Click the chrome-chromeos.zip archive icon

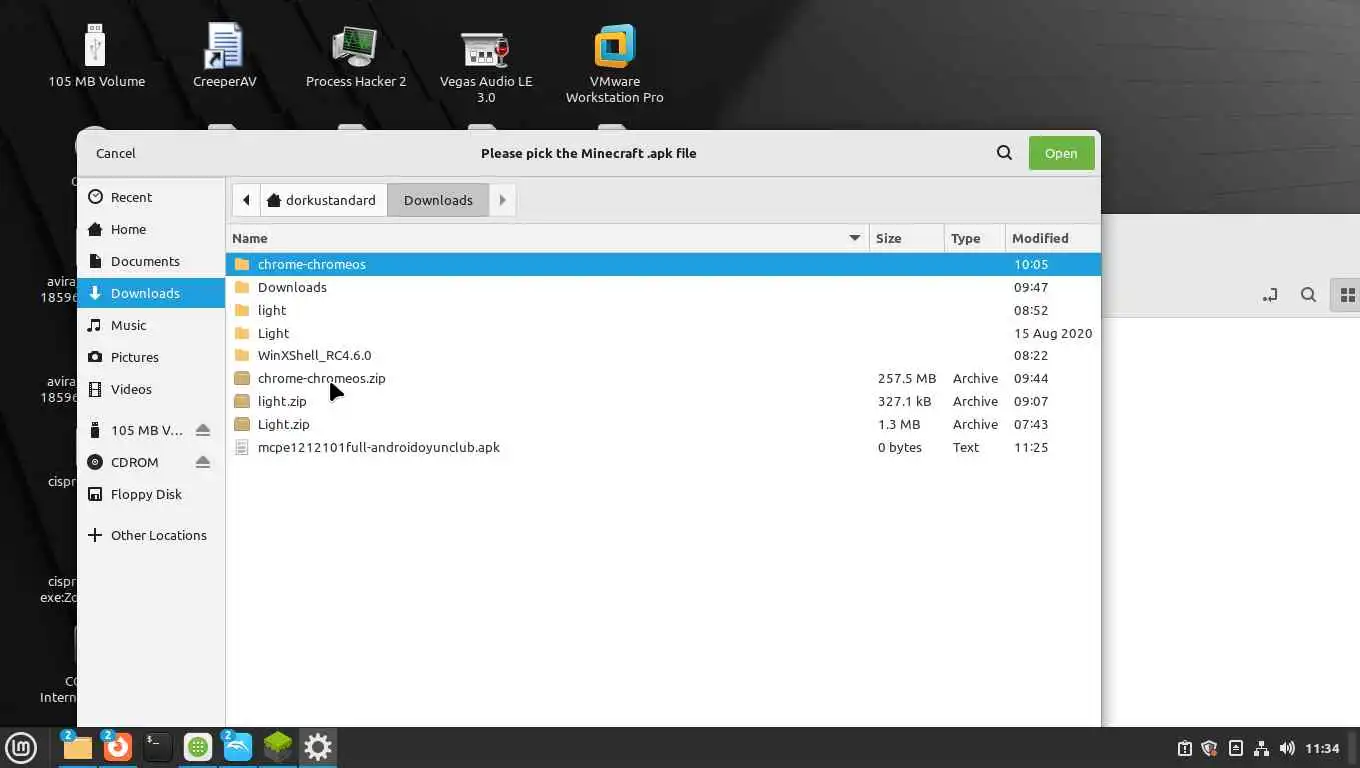pyautogui.click(x=241, y=378)
